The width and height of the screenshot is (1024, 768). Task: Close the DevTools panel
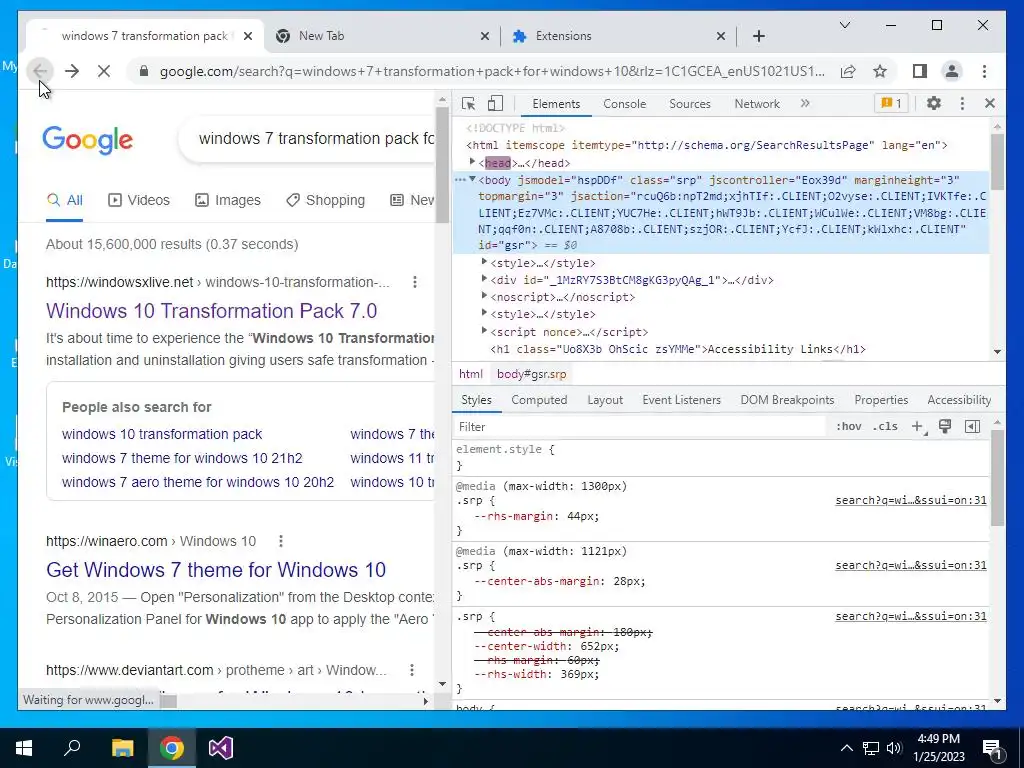click(990, 103)
